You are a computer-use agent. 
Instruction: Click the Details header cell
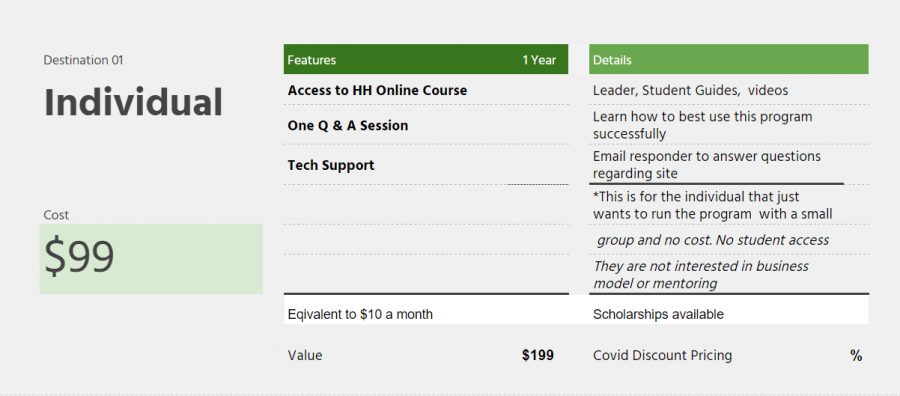tap(728, 59)
